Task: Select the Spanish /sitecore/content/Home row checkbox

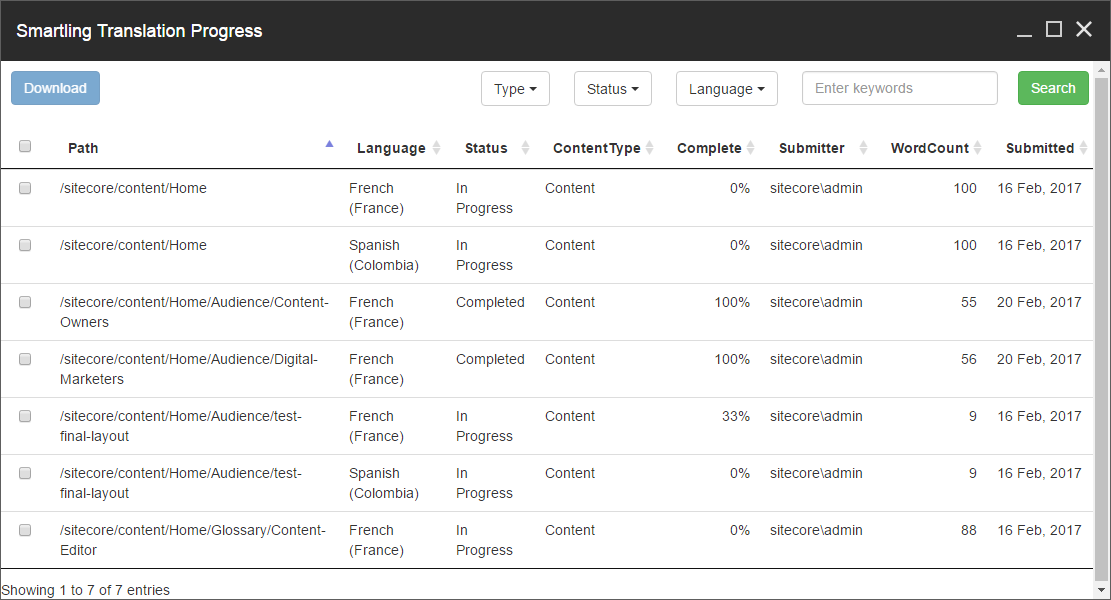Action: coord(25,245)
